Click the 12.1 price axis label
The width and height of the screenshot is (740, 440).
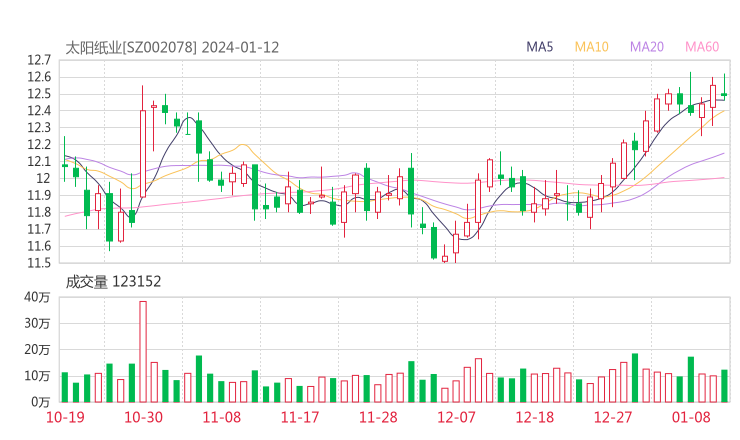click(x=39, y=161)
